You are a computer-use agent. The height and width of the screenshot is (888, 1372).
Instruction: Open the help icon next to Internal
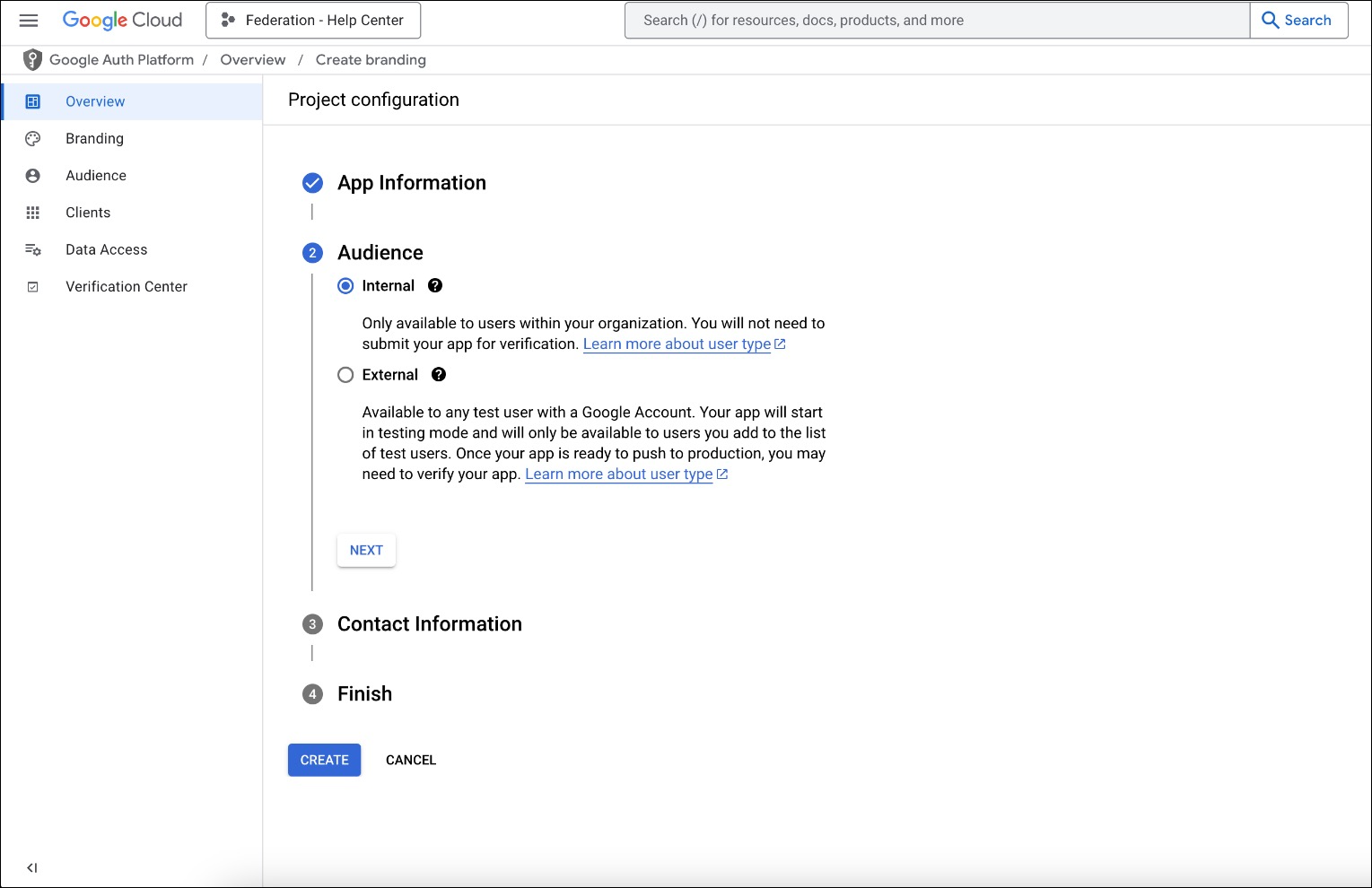point(435,285)
